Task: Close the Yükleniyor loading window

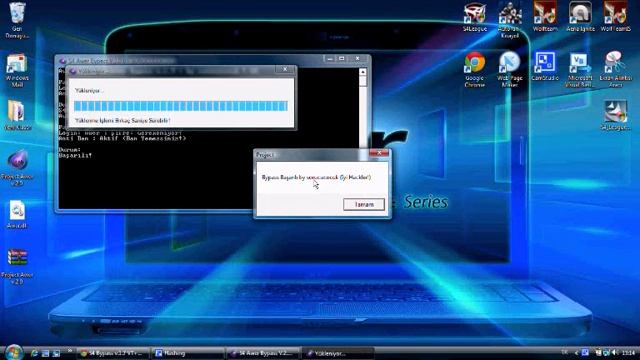Action: (x=285, y=69)
